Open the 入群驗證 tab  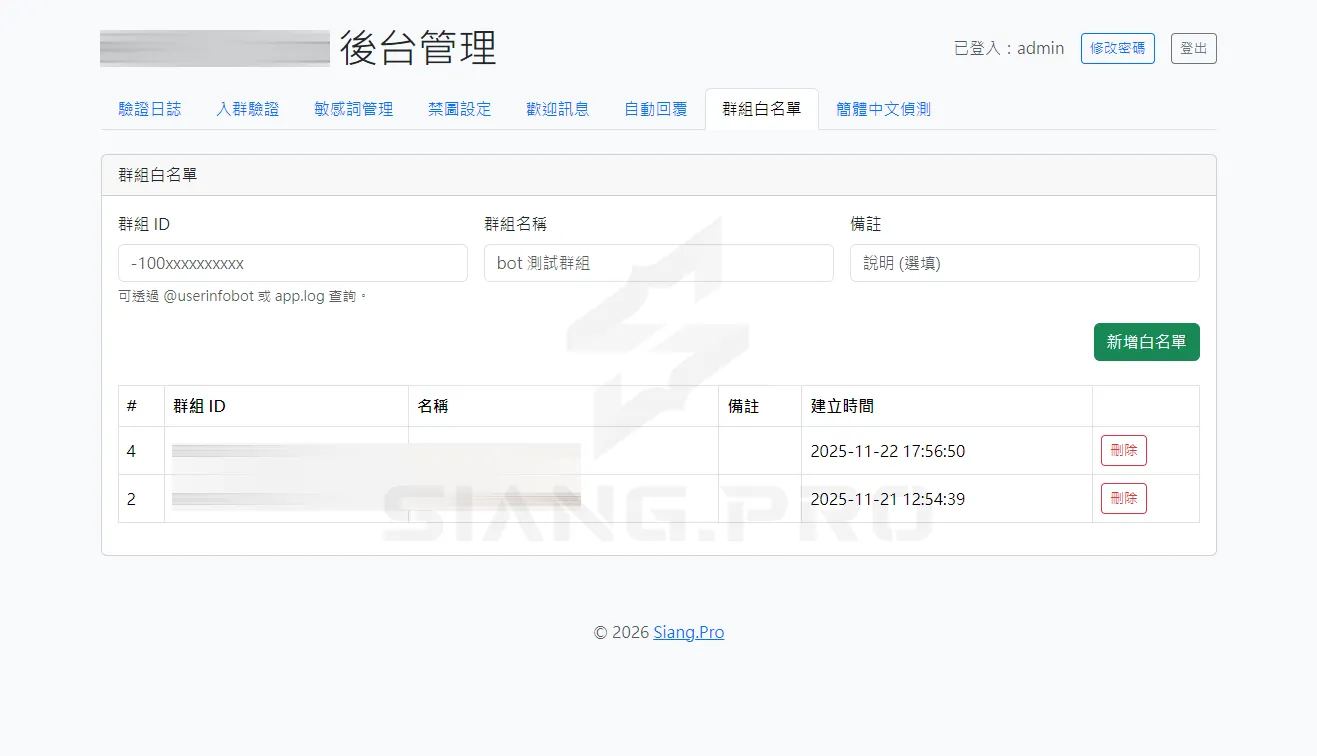click(247, 109)
